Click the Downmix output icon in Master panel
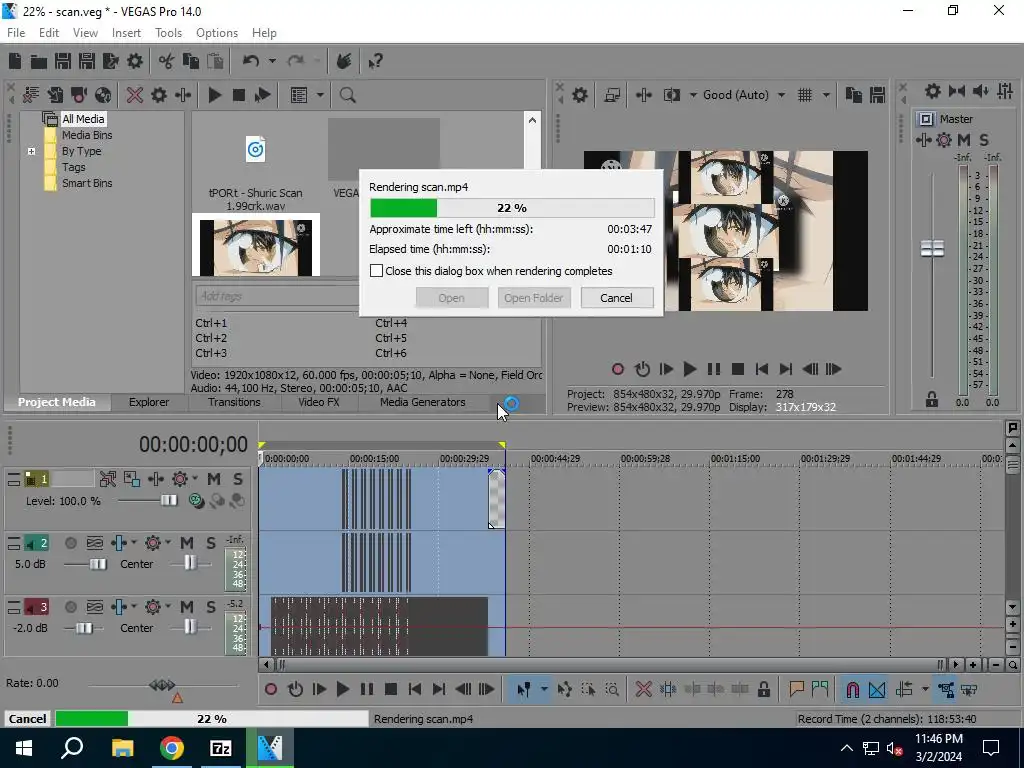 [x=957, y=91]
